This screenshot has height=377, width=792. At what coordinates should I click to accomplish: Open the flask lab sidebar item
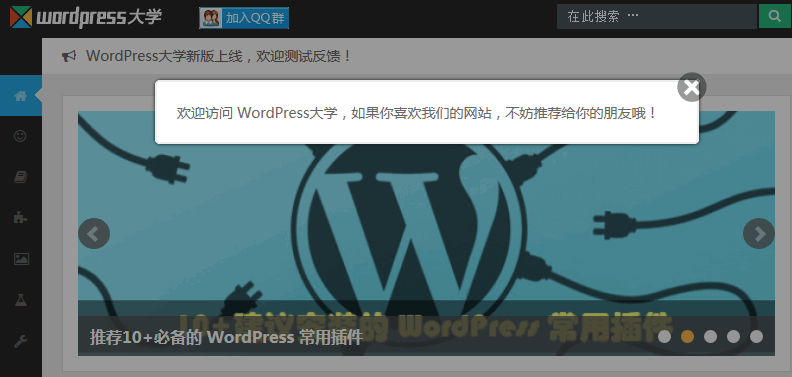point(21,300)
